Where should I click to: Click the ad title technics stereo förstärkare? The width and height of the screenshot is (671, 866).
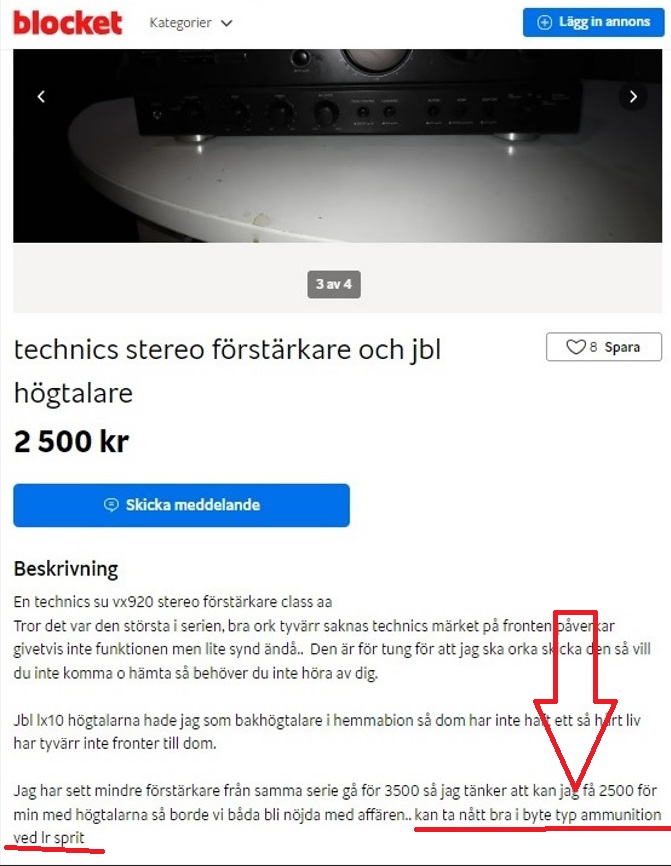(x=228, y=371)
